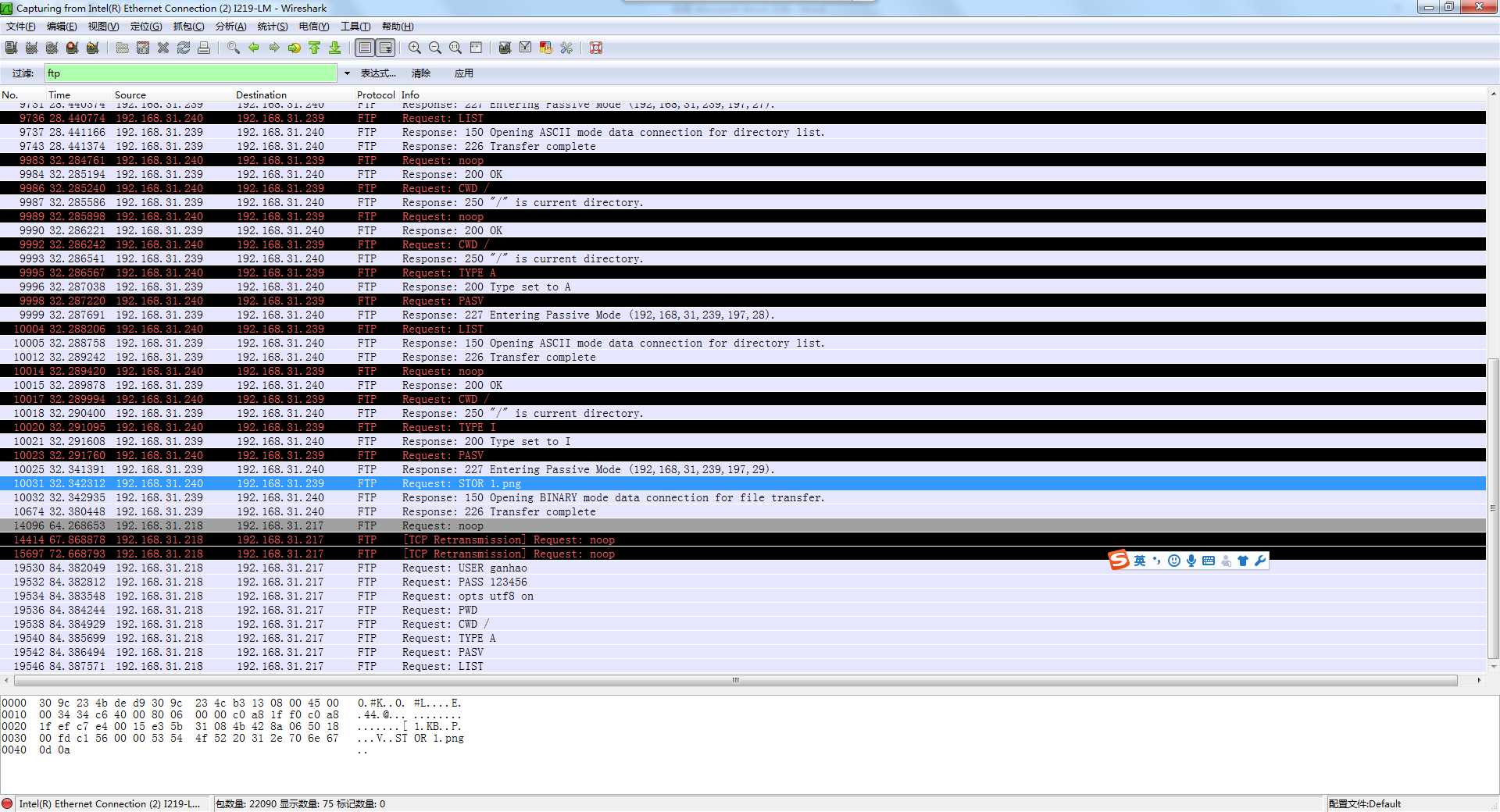Click the packet list vertical scrollbar
This screenshot has width=1500, height=812.
pyautogui.click(x=1493, y=507)
